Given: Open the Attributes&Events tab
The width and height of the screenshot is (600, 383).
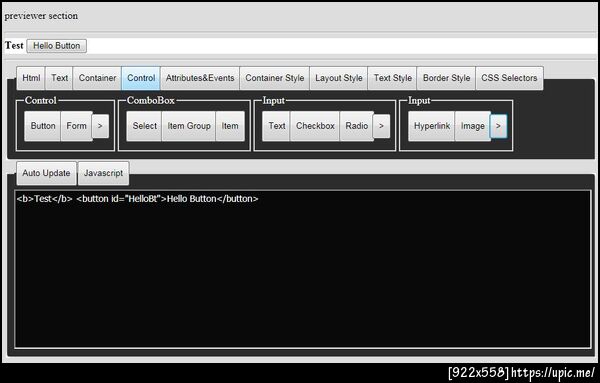Looking at the screenshot, I should click(x=200, y=78).
